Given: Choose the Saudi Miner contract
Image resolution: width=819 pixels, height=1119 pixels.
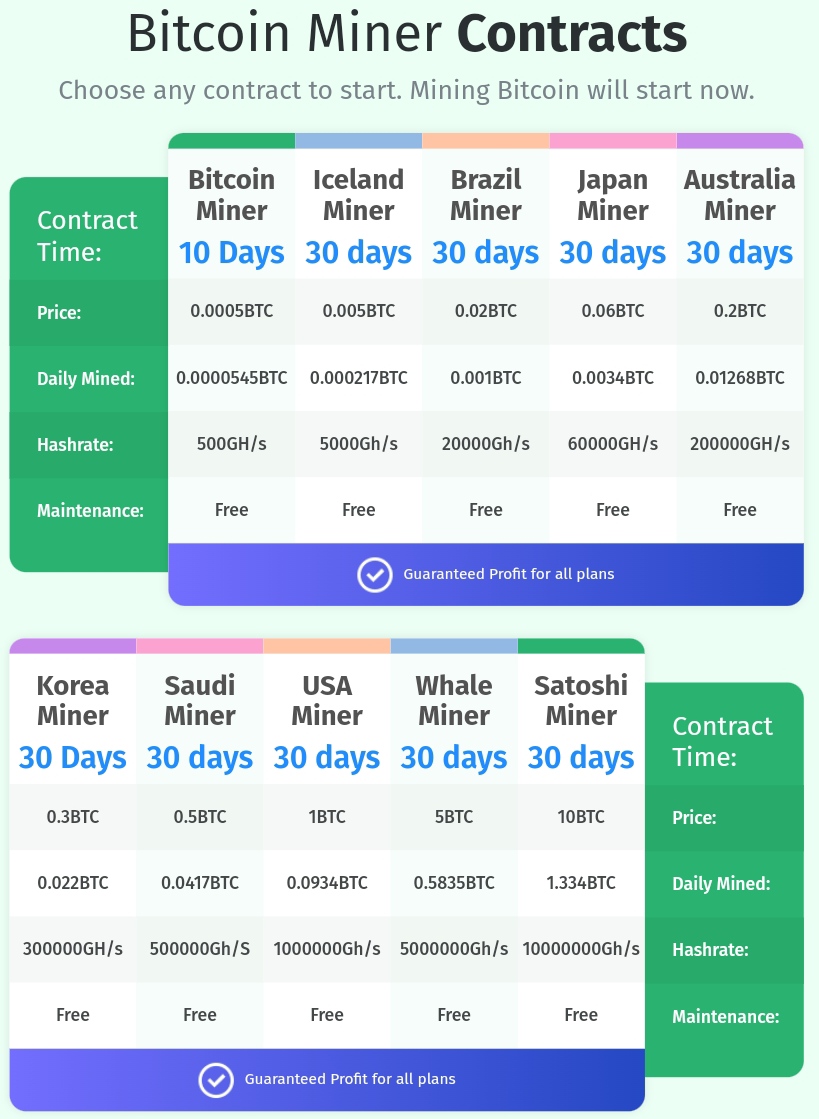Looking at the screenshot, I should (x=200, y=720).
